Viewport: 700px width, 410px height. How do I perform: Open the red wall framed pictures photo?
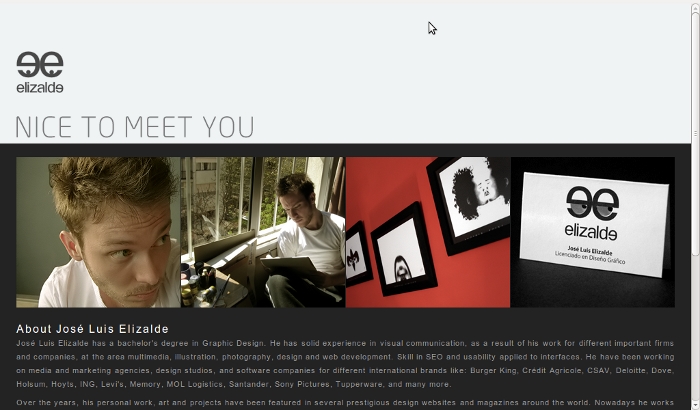[x=428, y=232]
